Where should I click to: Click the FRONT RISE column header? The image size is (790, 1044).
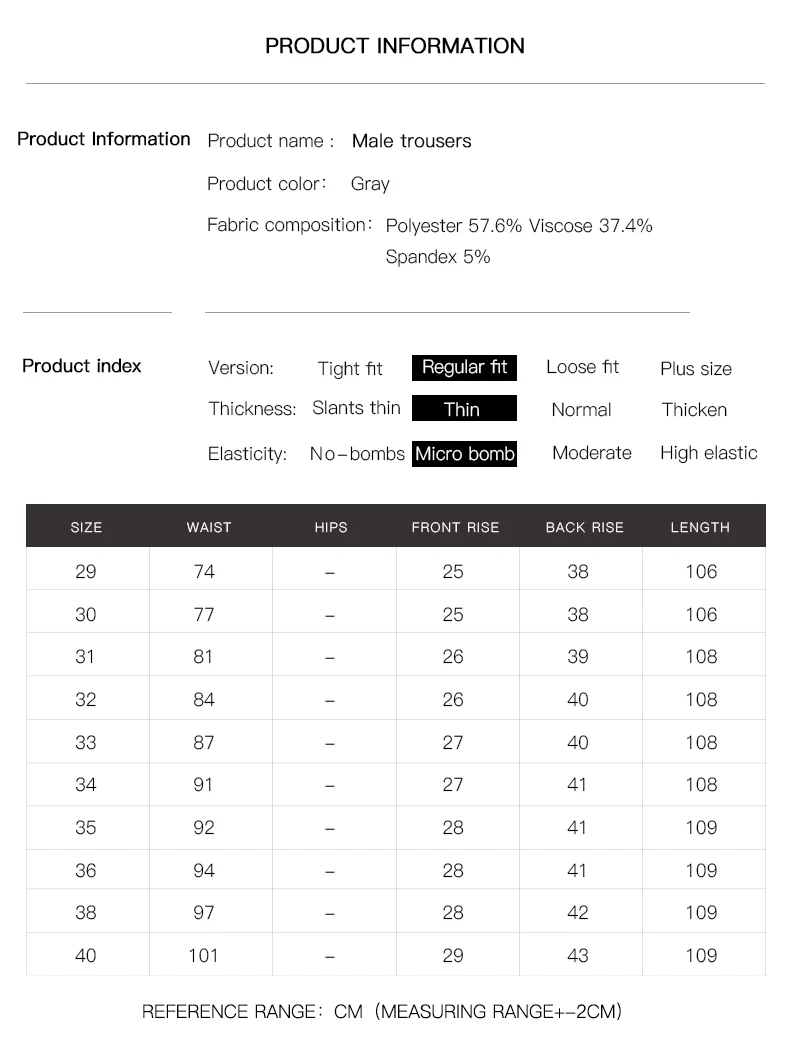[x=455, y=527]
